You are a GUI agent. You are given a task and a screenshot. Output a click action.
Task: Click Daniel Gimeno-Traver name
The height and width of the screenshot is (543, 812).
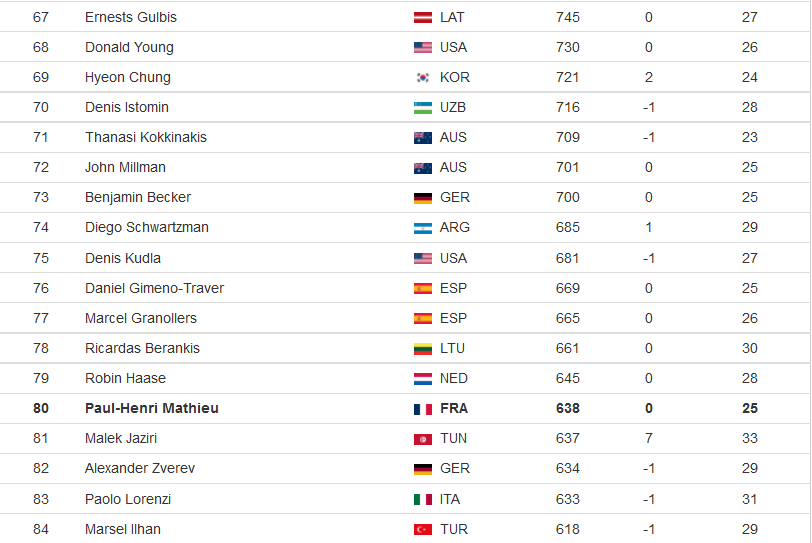(154, 288)
